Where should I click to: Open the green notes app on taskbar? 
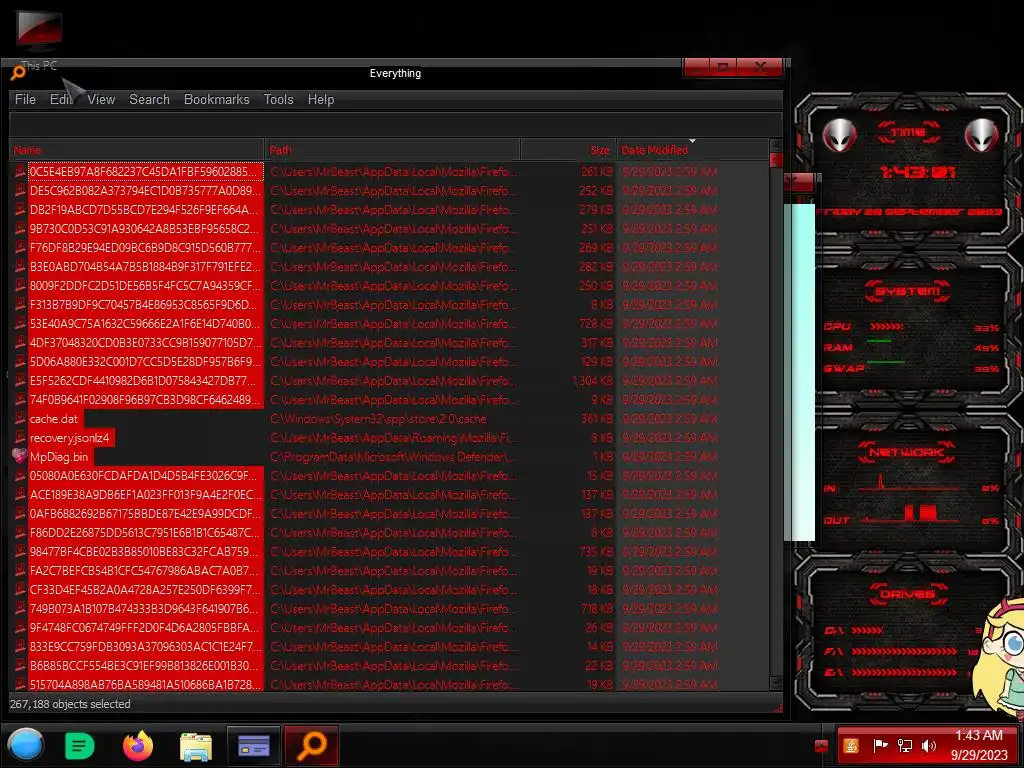coord(80,745)
